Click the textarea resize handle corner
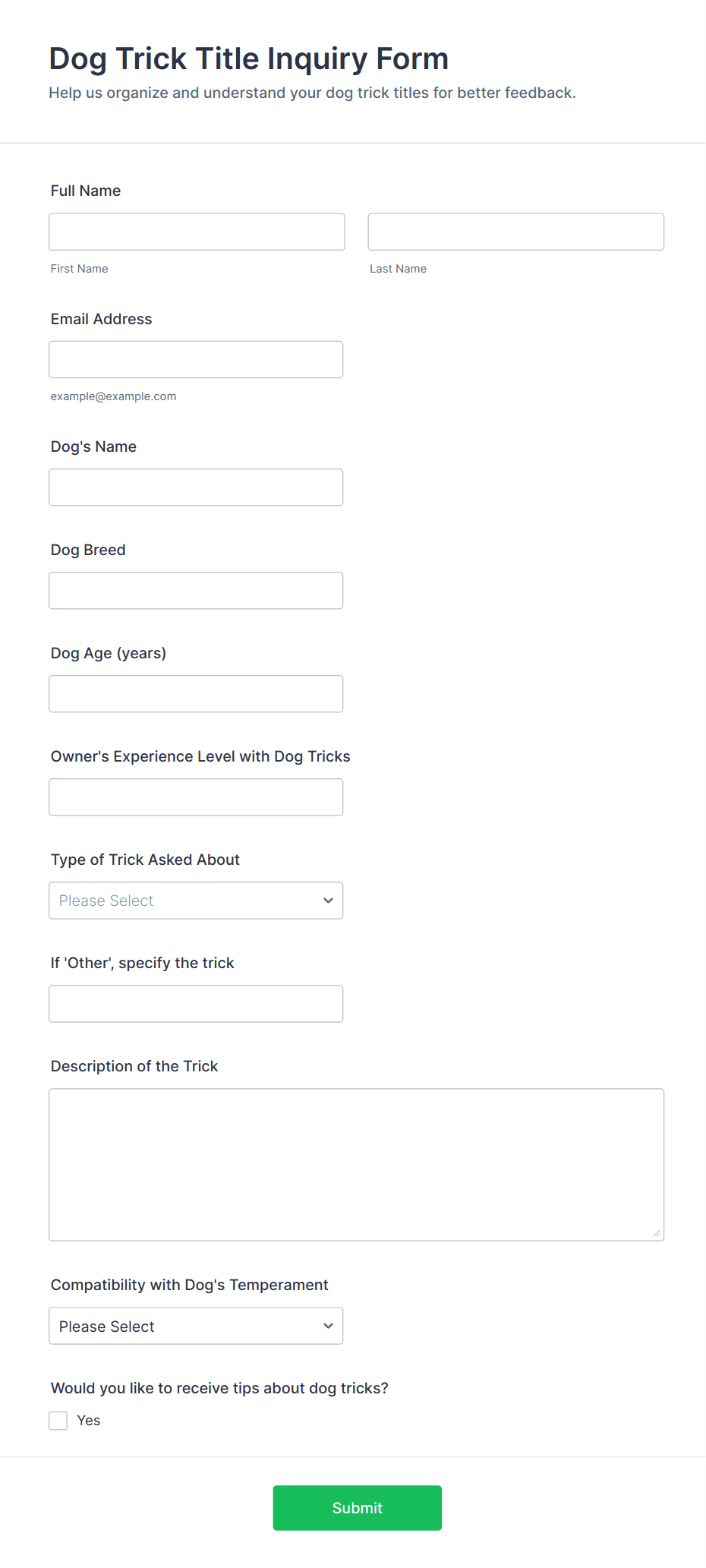The width and height of the screenshot is (706, 1568). [x=657, y=1233]
